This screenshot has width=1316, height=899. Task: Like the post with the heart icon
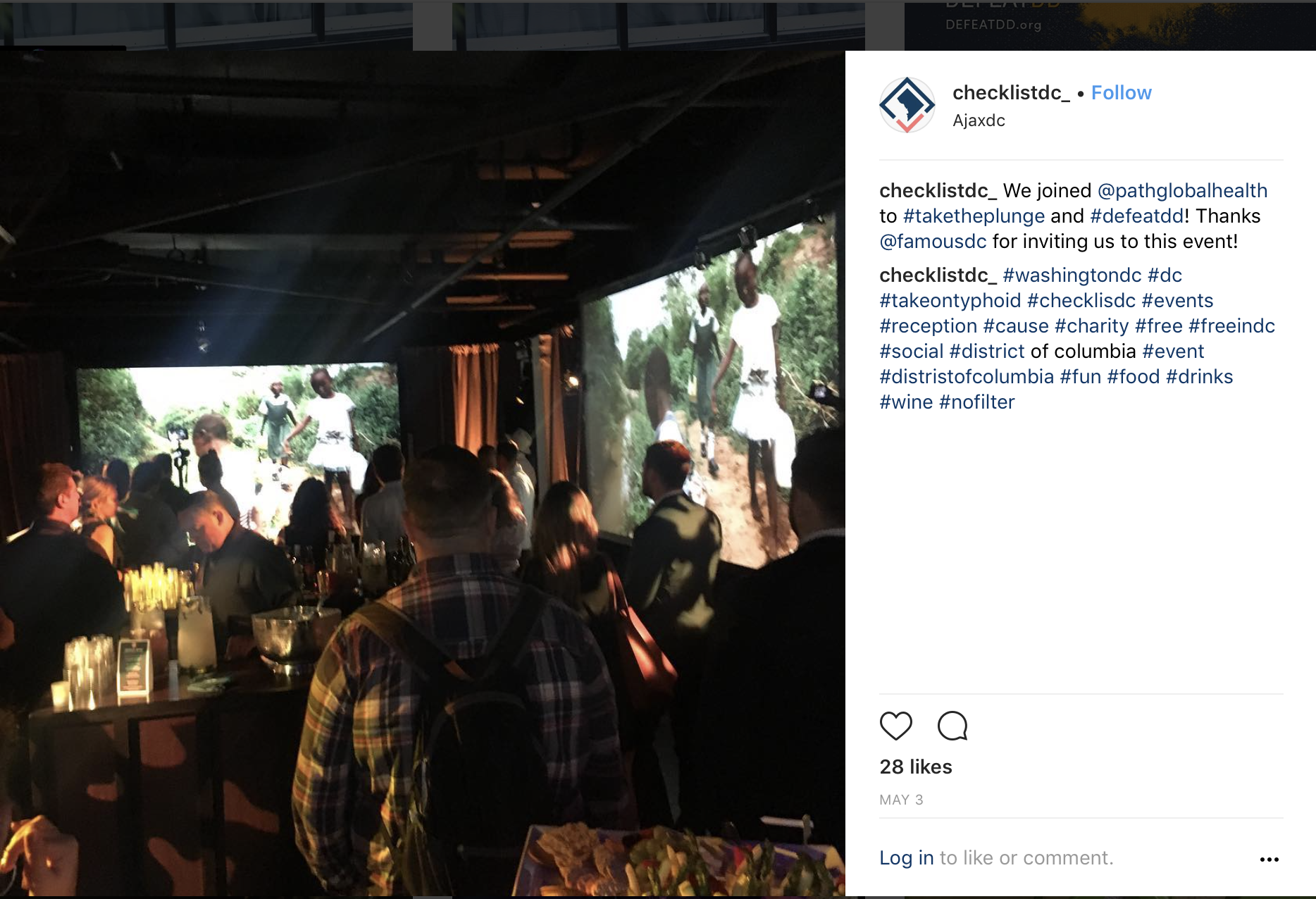click(895, 726)
